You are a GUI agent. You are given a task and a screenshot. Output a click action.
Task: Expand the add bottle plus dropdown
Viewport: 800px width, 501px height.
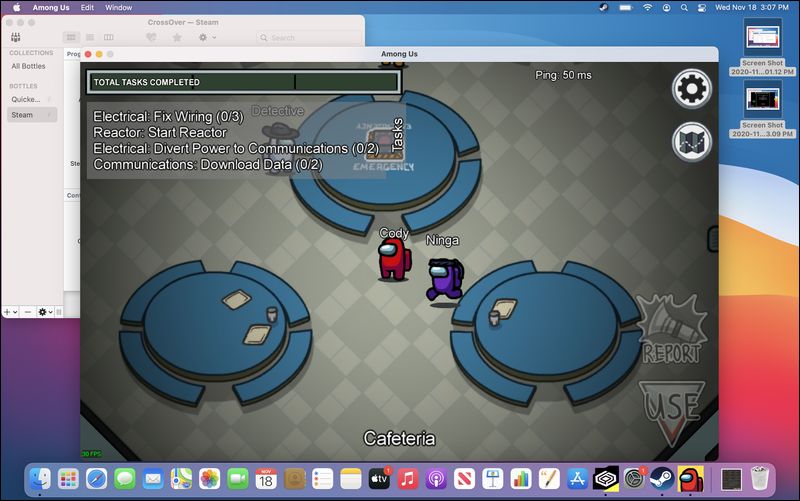[10, 312]
